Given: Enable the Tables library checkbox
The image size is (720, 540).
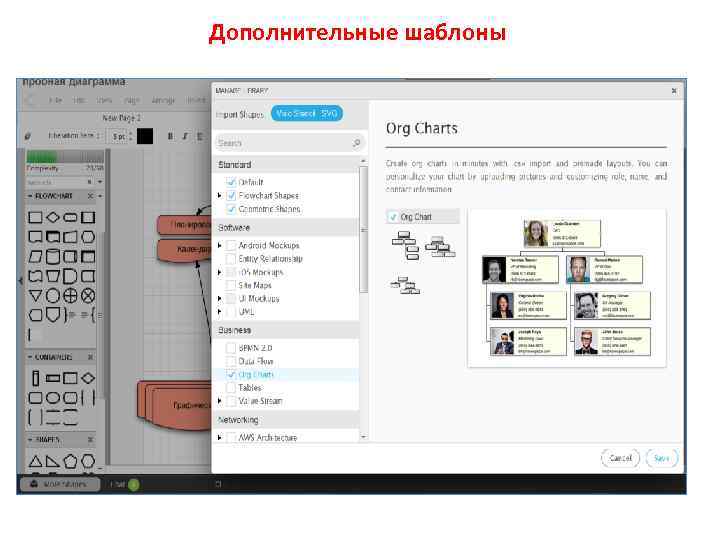Looking at the screenshot, I should 231,388.
